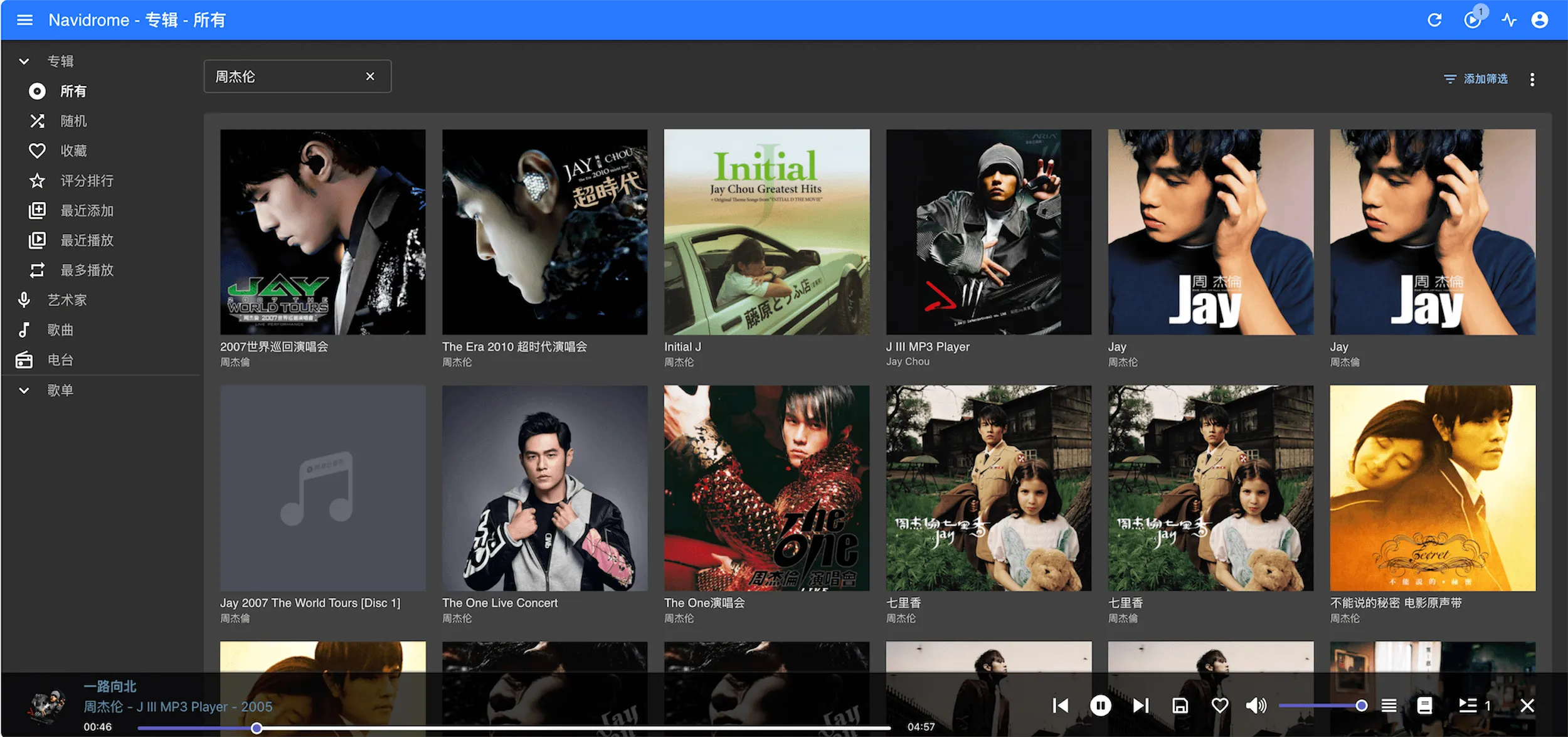1568x737 pixels.
Task: Open the activity monitor icon
Action: (x=1509, y=20)
